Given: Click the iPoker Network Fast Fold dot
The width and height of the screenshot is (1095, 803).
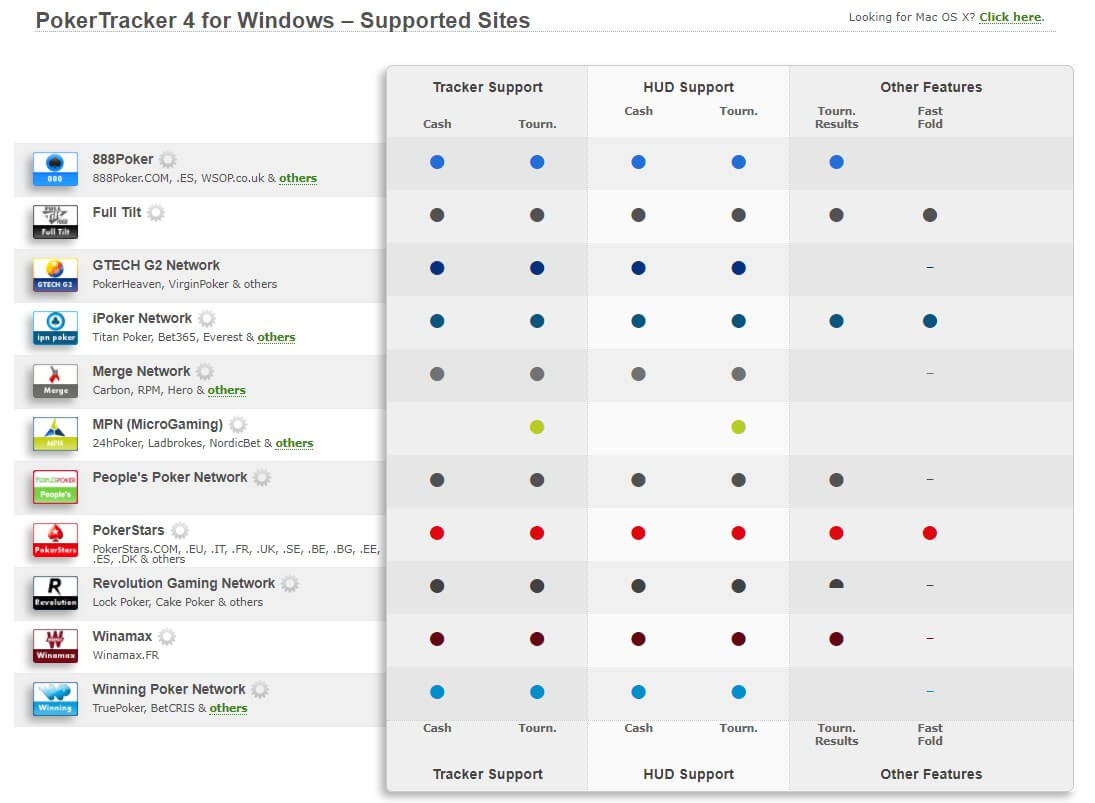Looking at the screenshot, I should [929, 321].
